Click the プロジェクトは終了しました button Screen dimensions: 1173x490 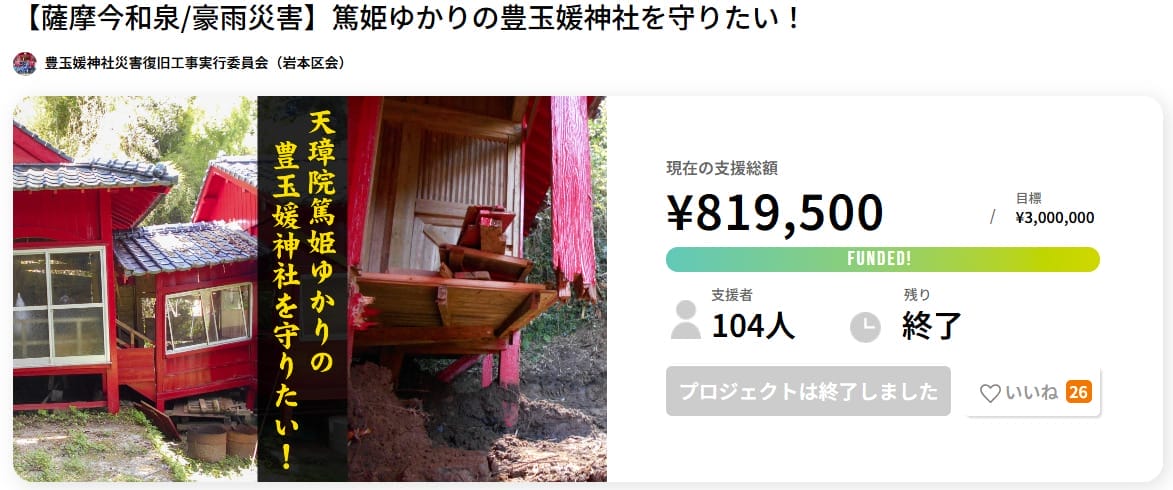808,391
